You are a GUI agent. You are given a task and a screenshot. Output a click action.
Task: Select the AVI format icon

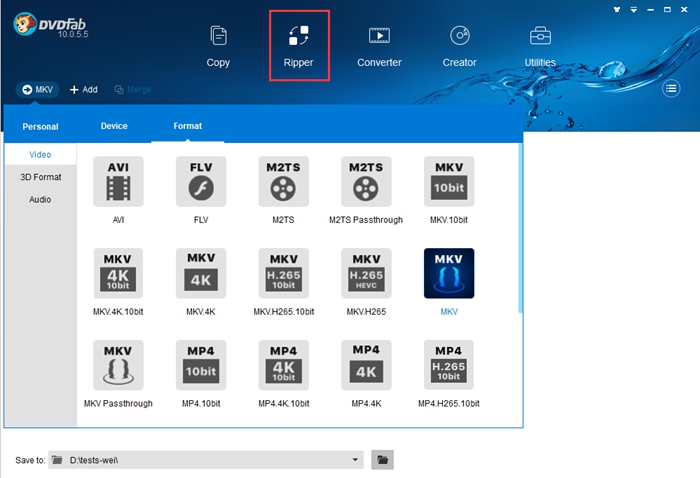(118, 182)
